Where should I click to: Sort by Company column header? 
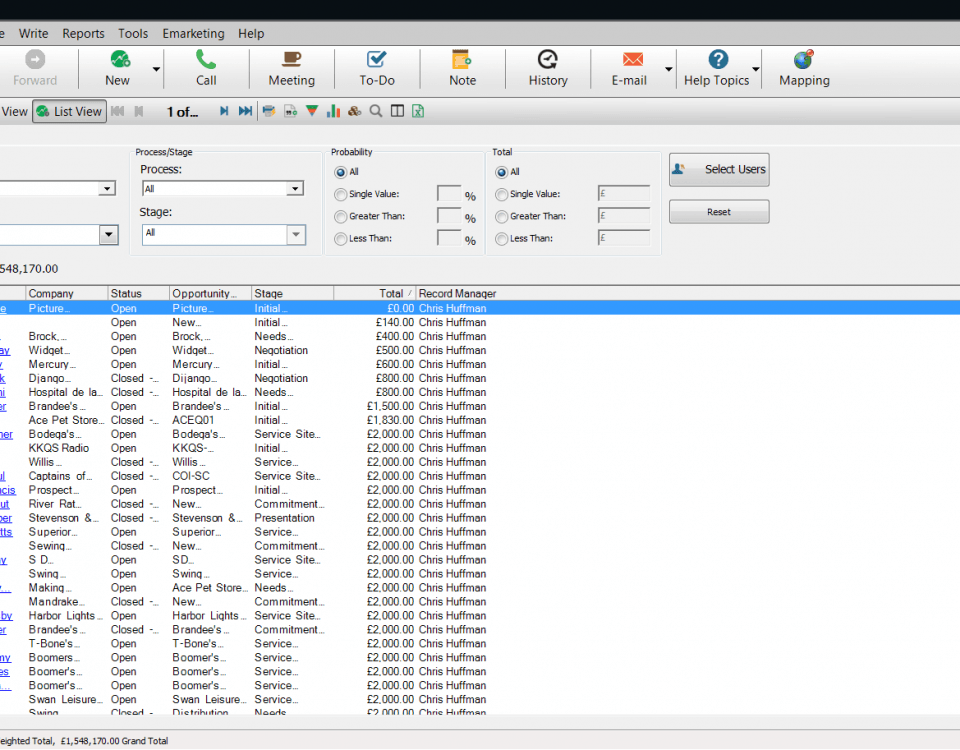[x=66, y=293]
